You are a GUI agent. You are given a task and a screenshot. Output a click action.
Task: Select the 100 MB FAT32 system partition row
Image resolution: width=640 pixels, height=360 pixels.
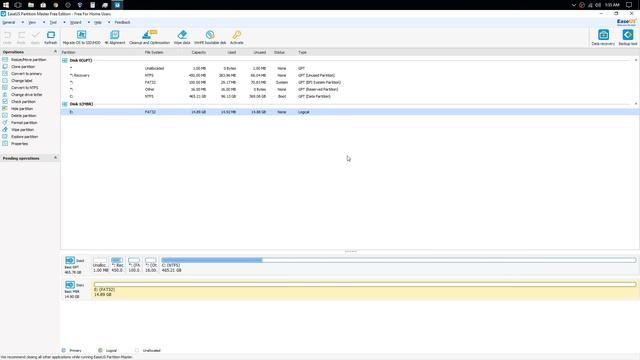coord(350,82)
